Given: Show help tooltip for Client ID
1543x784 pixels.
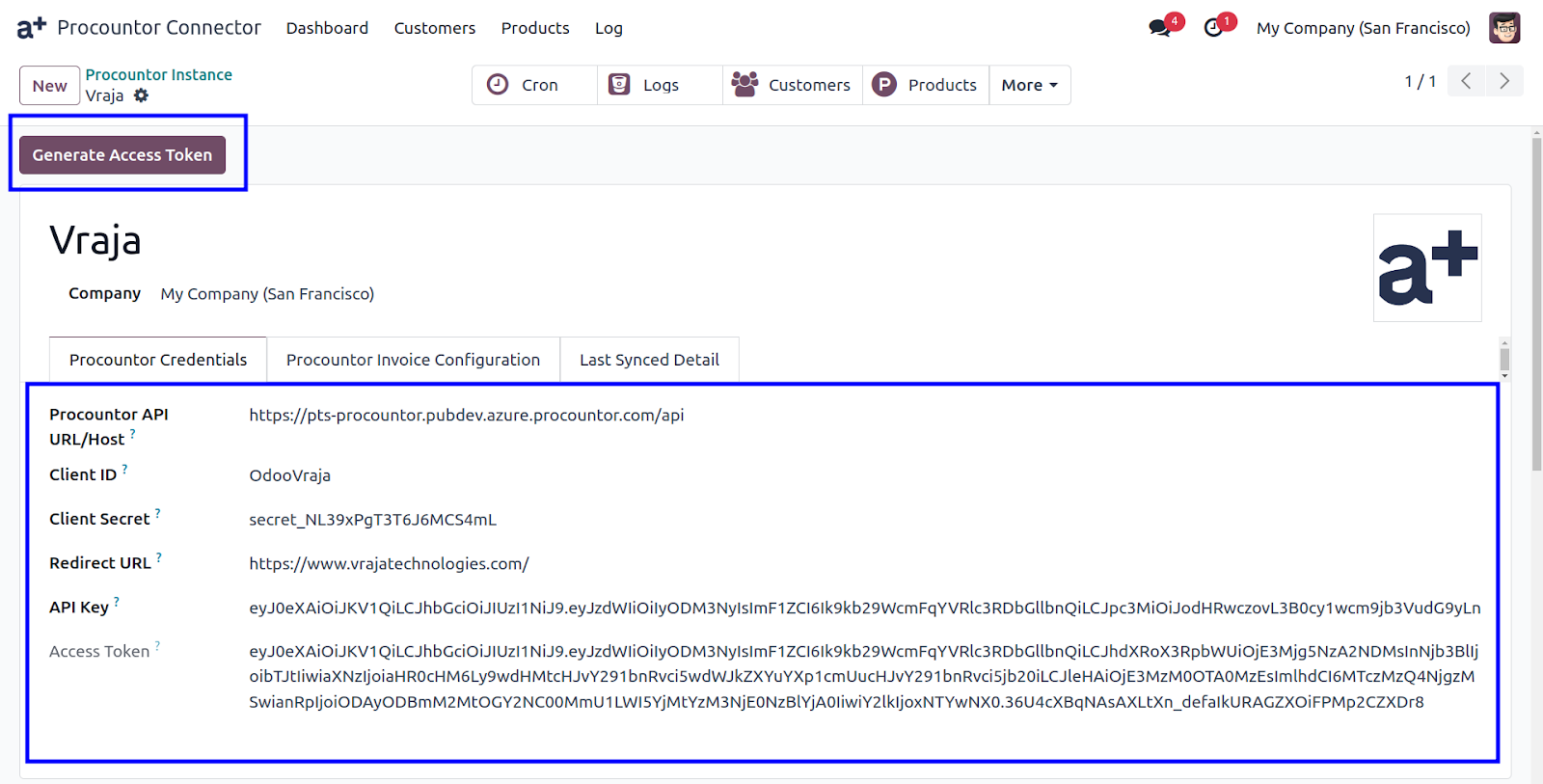Looking at the screenshot, I should tap(125, 470).
